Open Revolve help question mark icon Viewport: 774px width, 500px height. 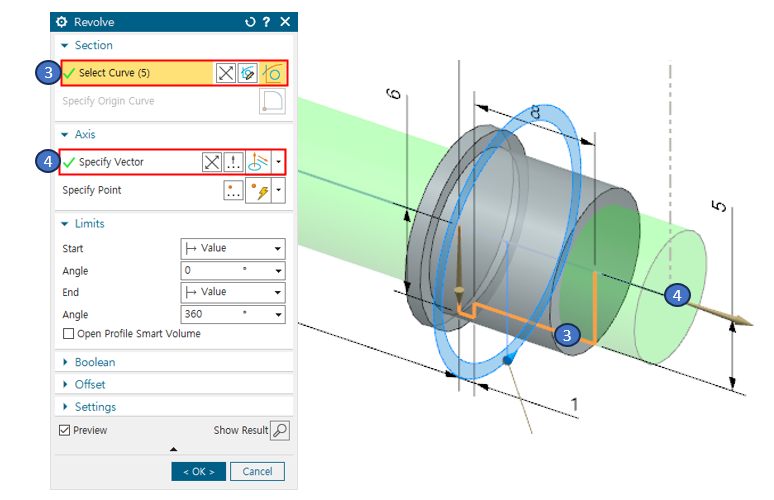(x=267, y=21)
